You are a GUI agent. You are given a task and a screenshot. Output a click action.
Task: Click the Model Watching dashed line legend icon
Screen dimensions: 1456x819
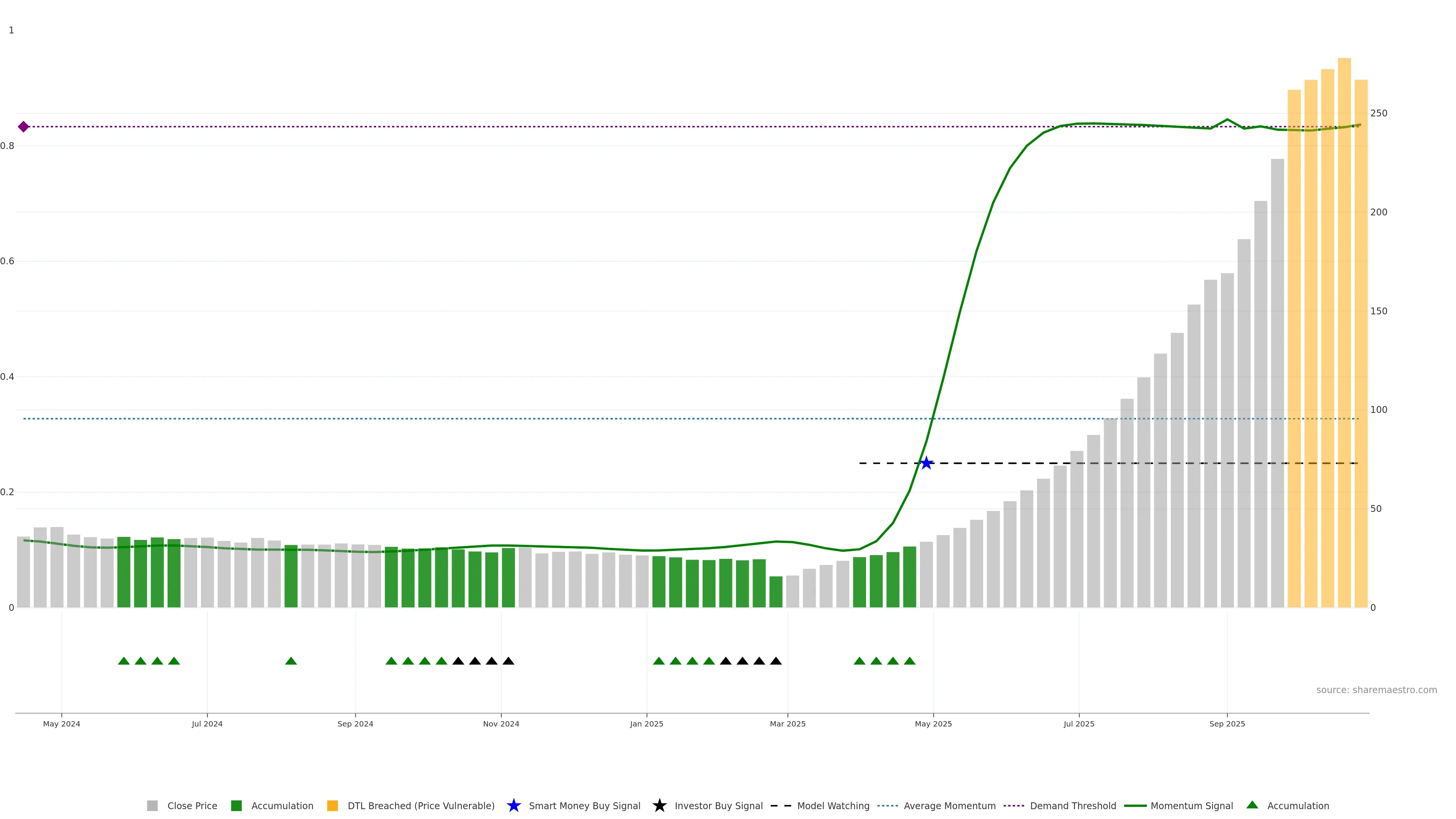tap(781, 805)
